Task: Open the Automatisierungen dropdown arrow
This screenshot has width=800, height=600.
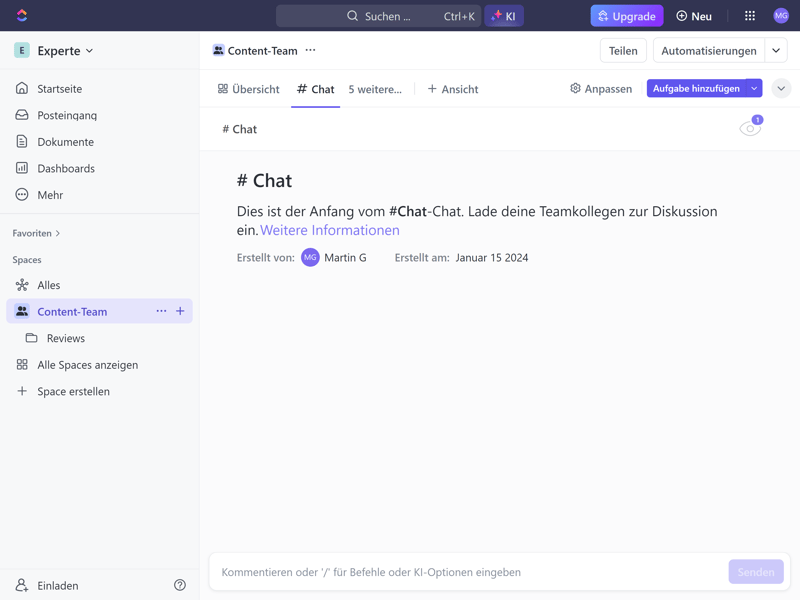Action: click(776, 51)
